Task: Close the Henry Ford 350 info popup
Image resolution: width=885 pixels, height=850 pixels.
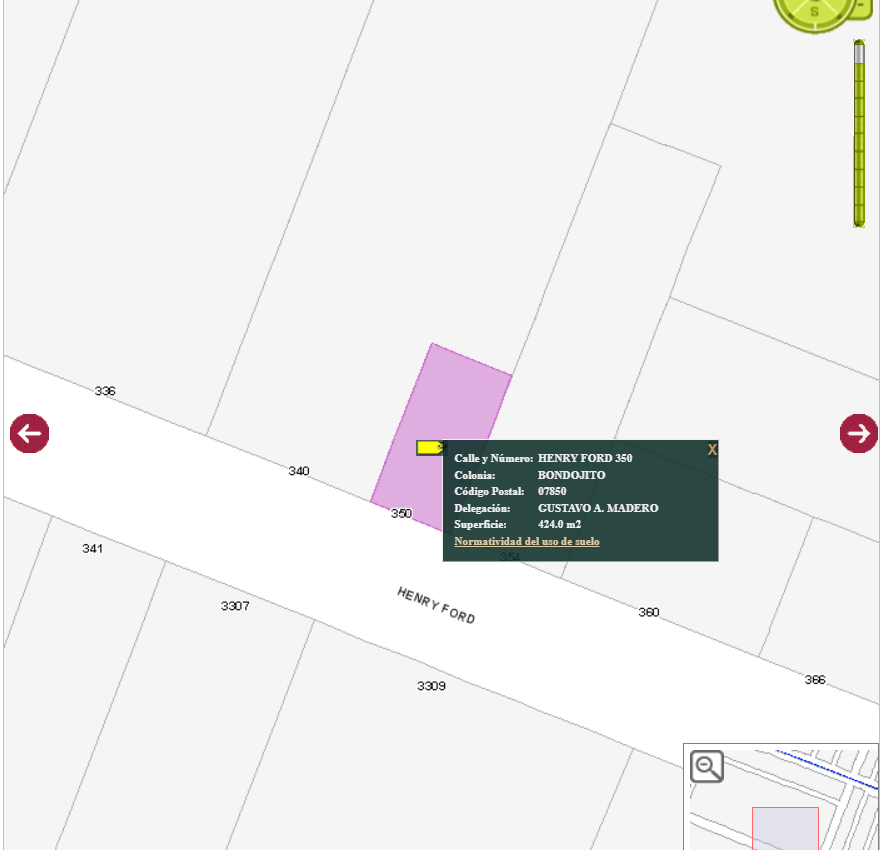Action: (712, 449)
